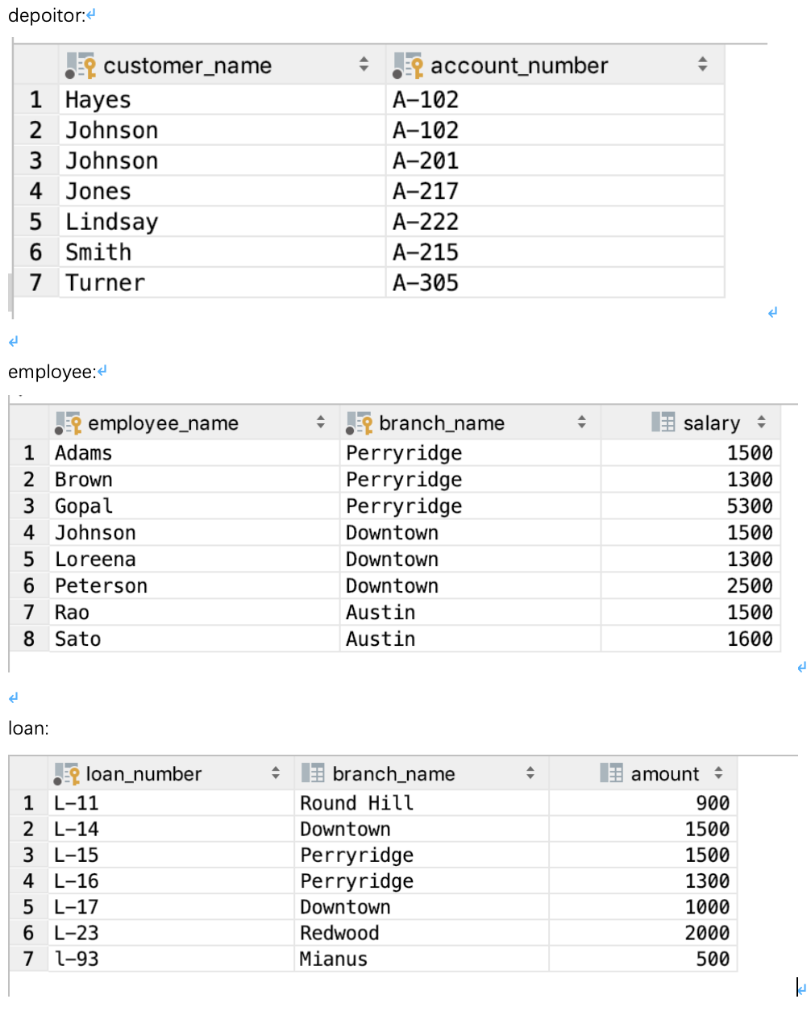
Task: Select row 3 Gopal in employee table
Action: [x=84, y=506]
